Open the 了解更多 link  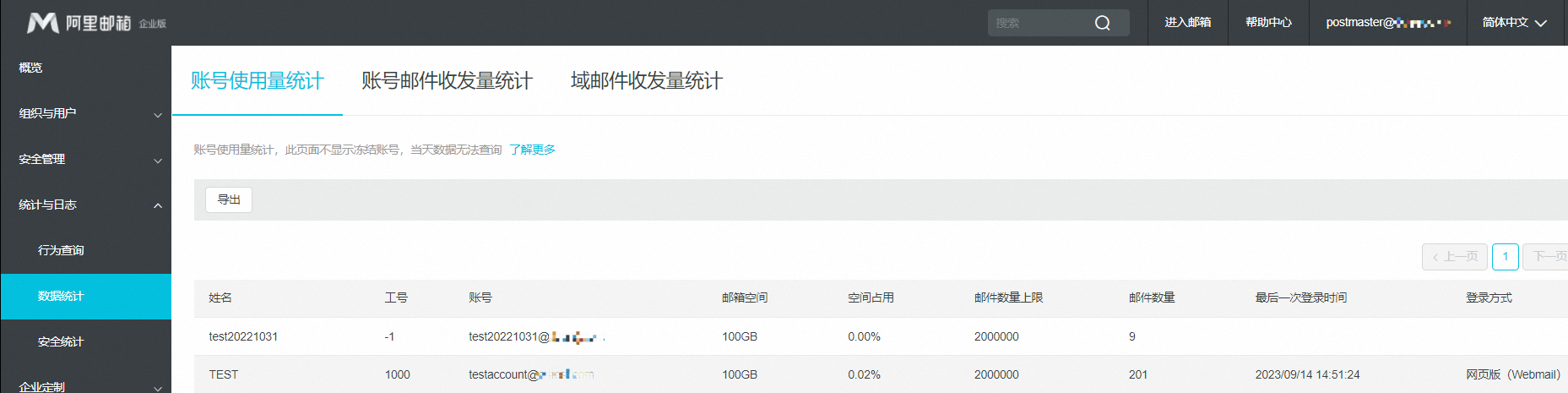tap(532, 150)
